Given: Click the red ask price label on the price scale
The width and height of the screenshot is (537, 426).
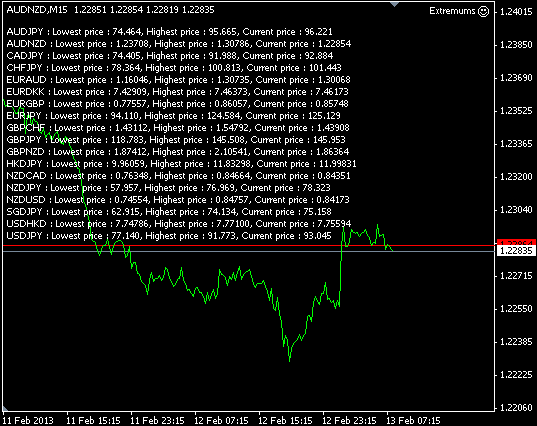Looking at the screenshot, I should [516, 242].
